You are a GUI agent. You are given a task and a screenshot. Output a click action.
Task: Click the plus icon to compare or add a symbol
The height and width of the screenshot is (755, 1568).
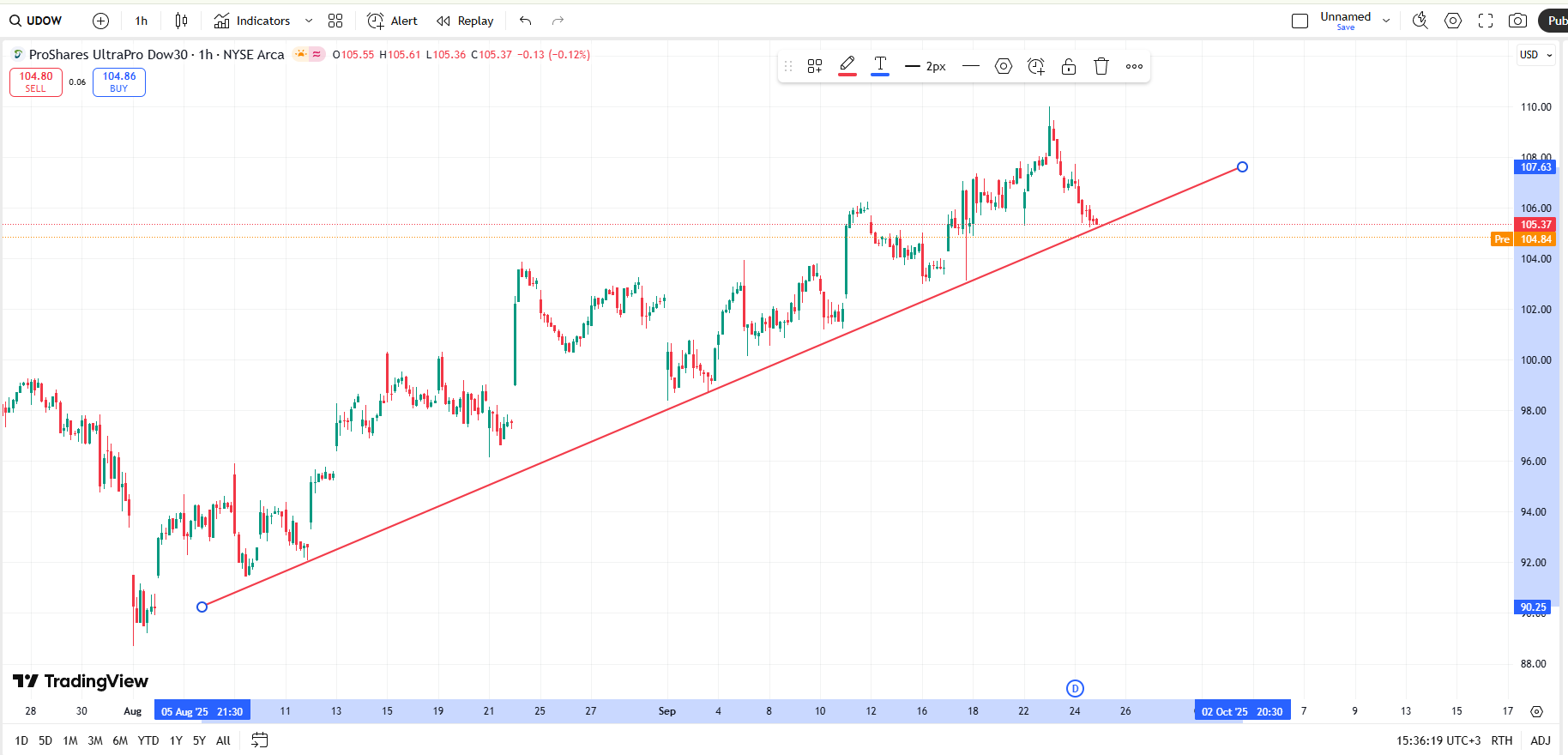coord(100,21)
